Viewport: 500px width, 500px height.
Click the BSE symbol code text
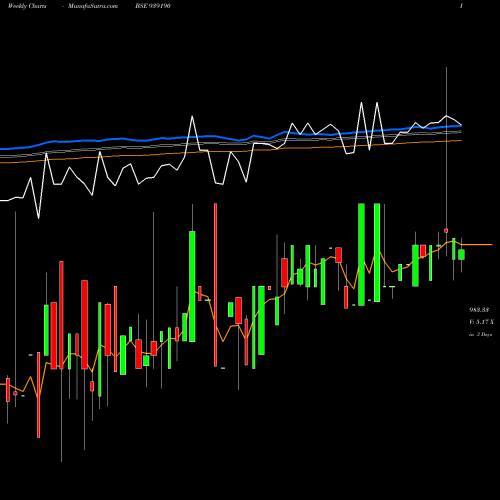click(153, 6)
